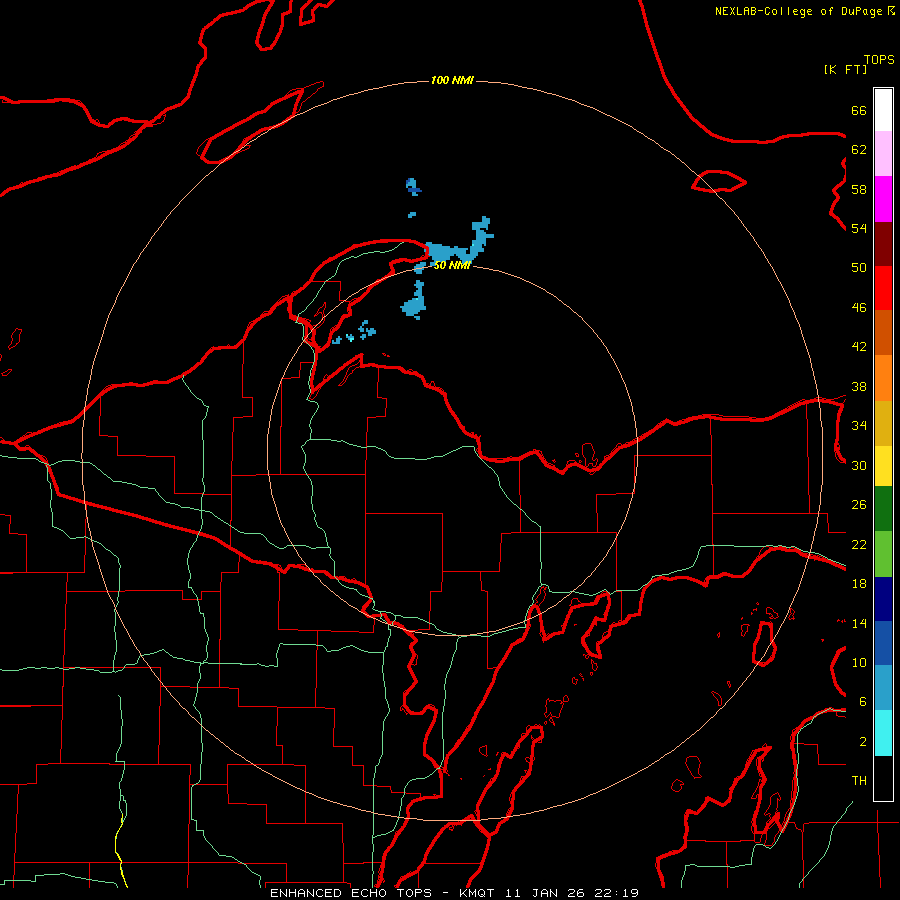Click the 42 legend value
Image resolution: width=900 pixels, height=900 pixels.
tap(859, 346)
